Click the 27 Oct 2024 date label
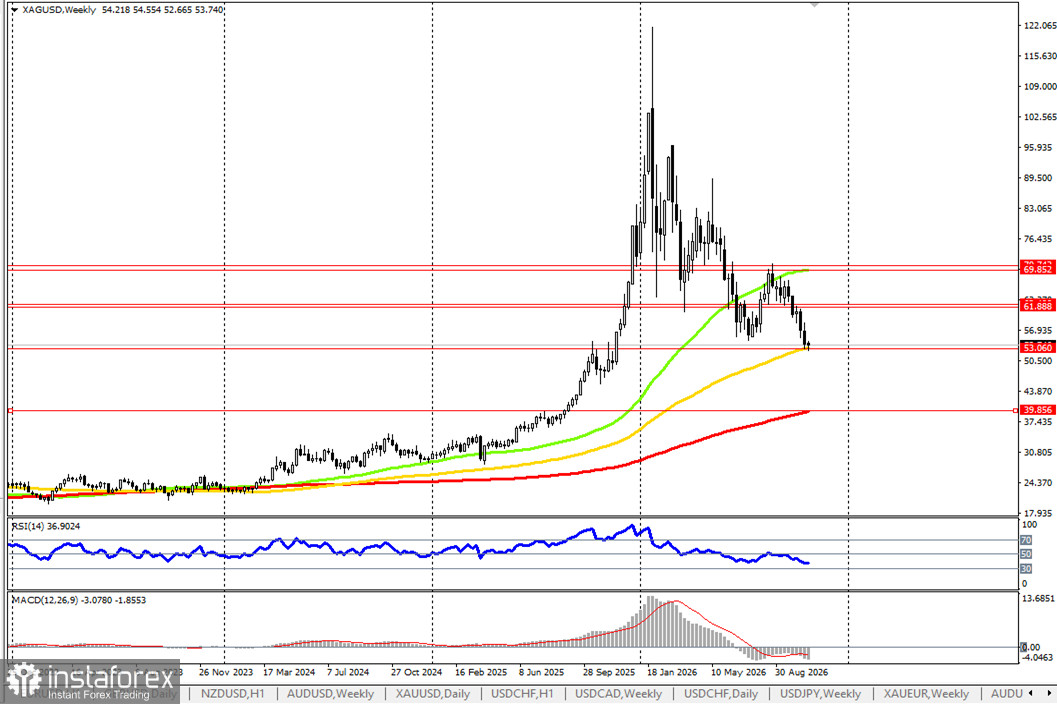The image size is (1057, 704). [416, 672]
